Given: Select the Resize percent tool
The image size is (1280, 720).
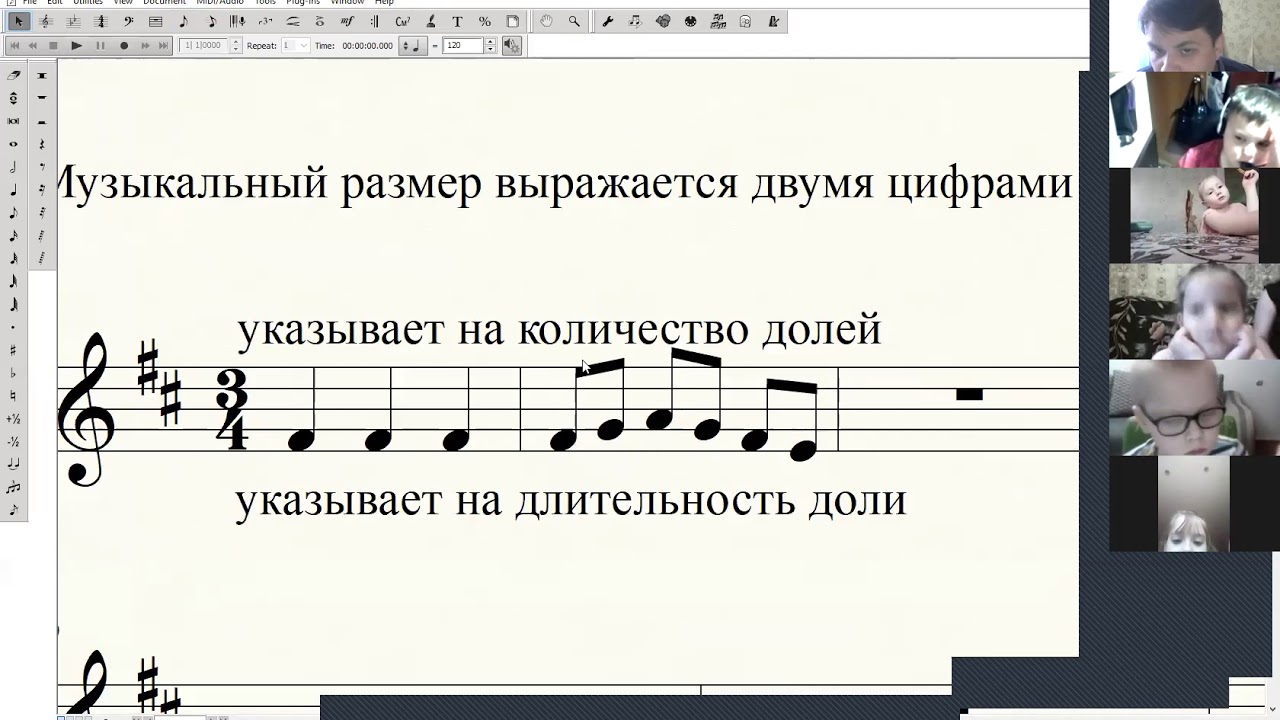Looking at the screenshot, I should 484,21.
